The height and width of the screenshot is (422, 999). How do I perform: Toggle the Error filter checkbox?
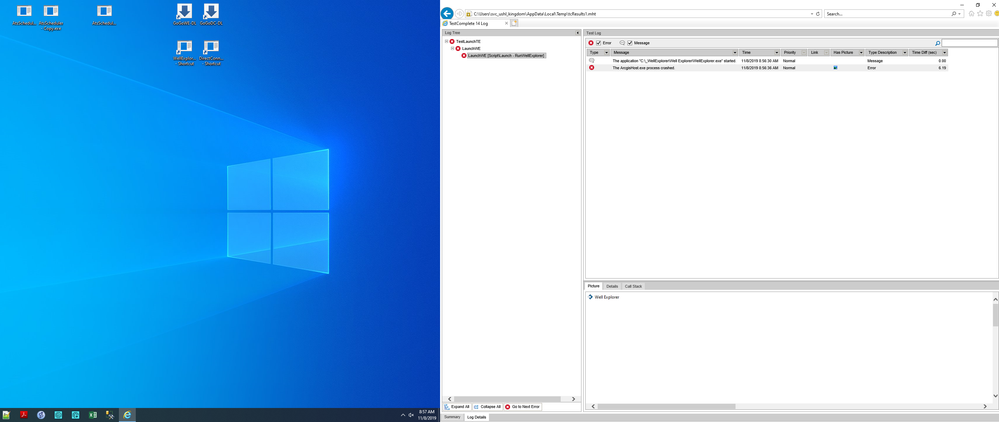coord(599,43)
